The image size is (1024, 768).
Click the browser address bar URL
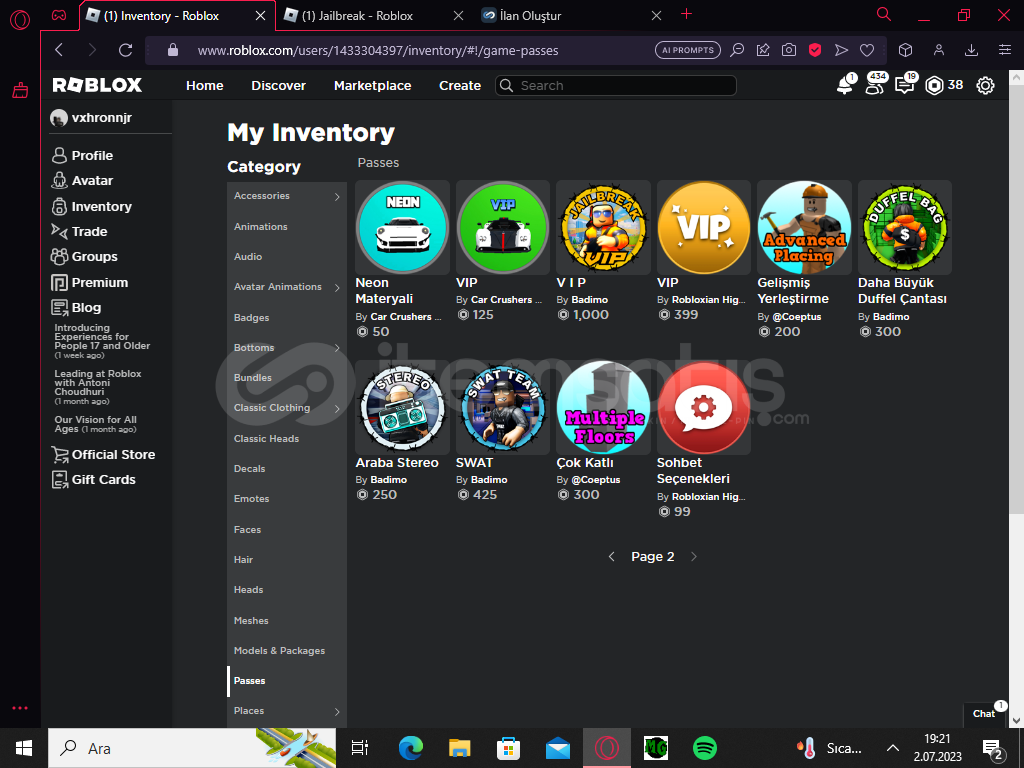[378, 50]
